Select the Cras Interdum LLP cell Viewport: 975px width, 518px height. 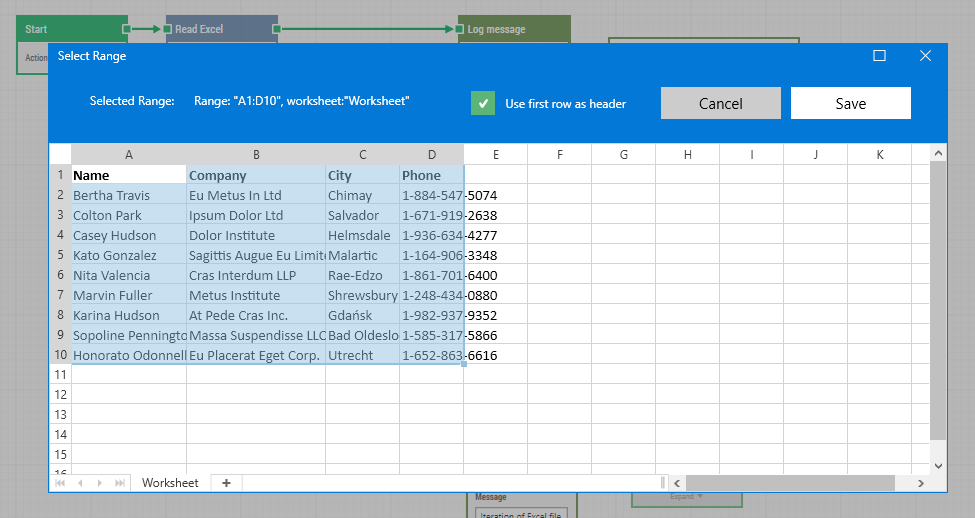[256, 275]
